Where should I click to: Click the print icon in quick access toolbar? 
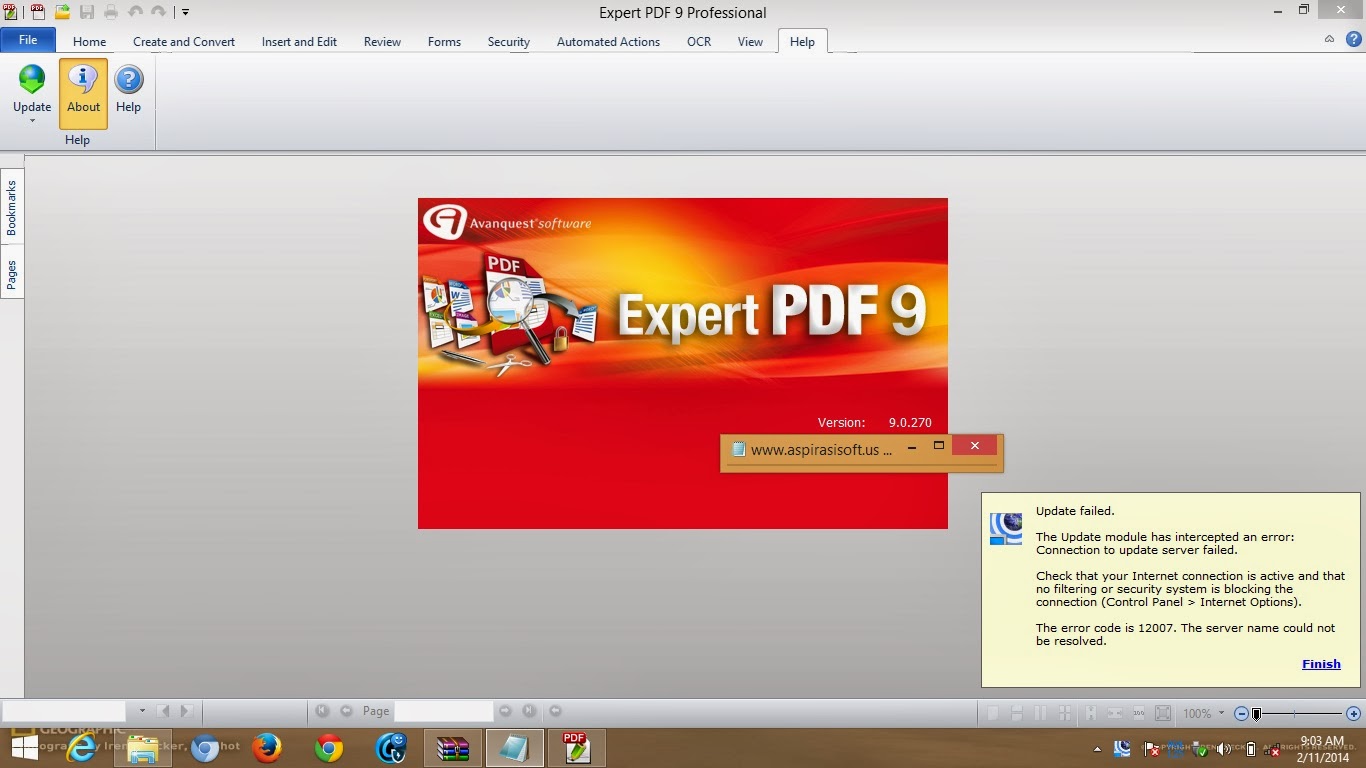point(111,12)
